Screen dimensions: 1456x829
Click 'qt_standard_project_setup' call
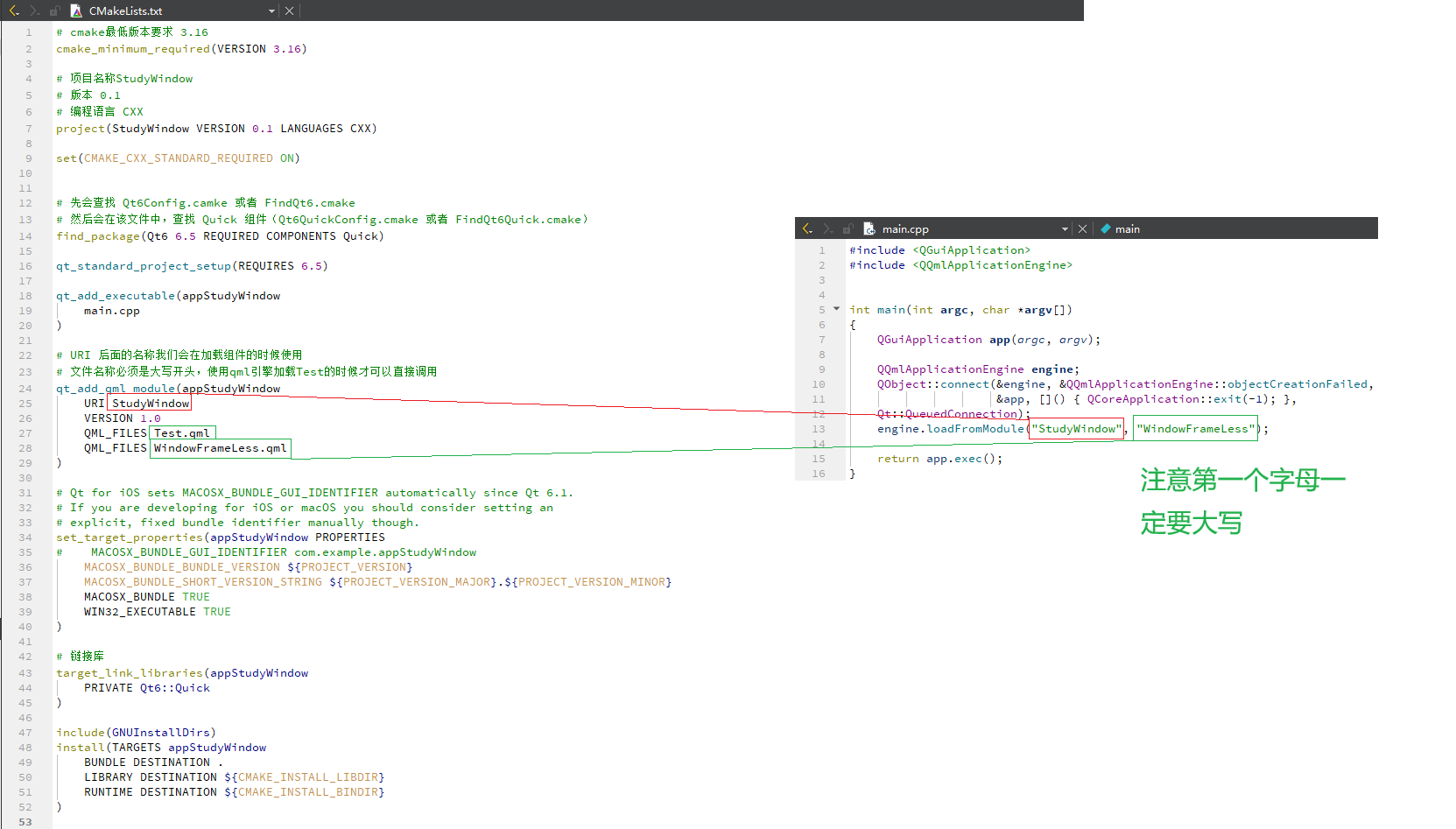click(x=144, y=266)
